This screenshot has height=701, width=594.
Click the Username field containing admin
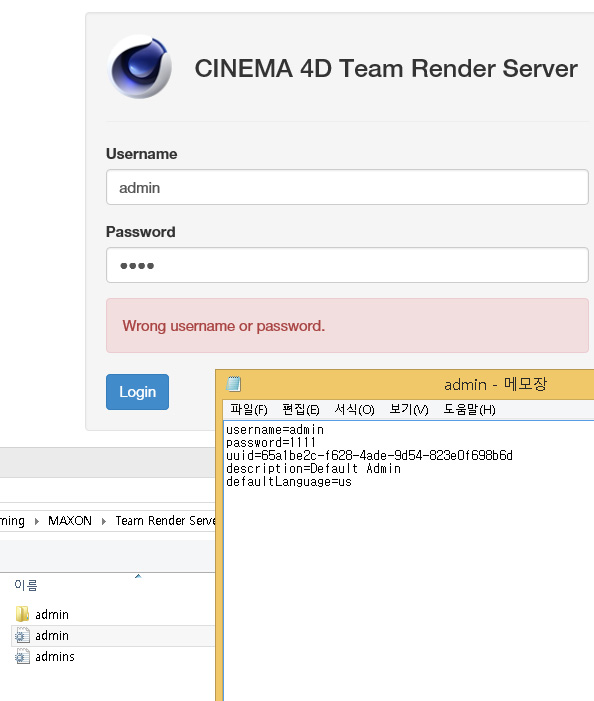point(347,187)
